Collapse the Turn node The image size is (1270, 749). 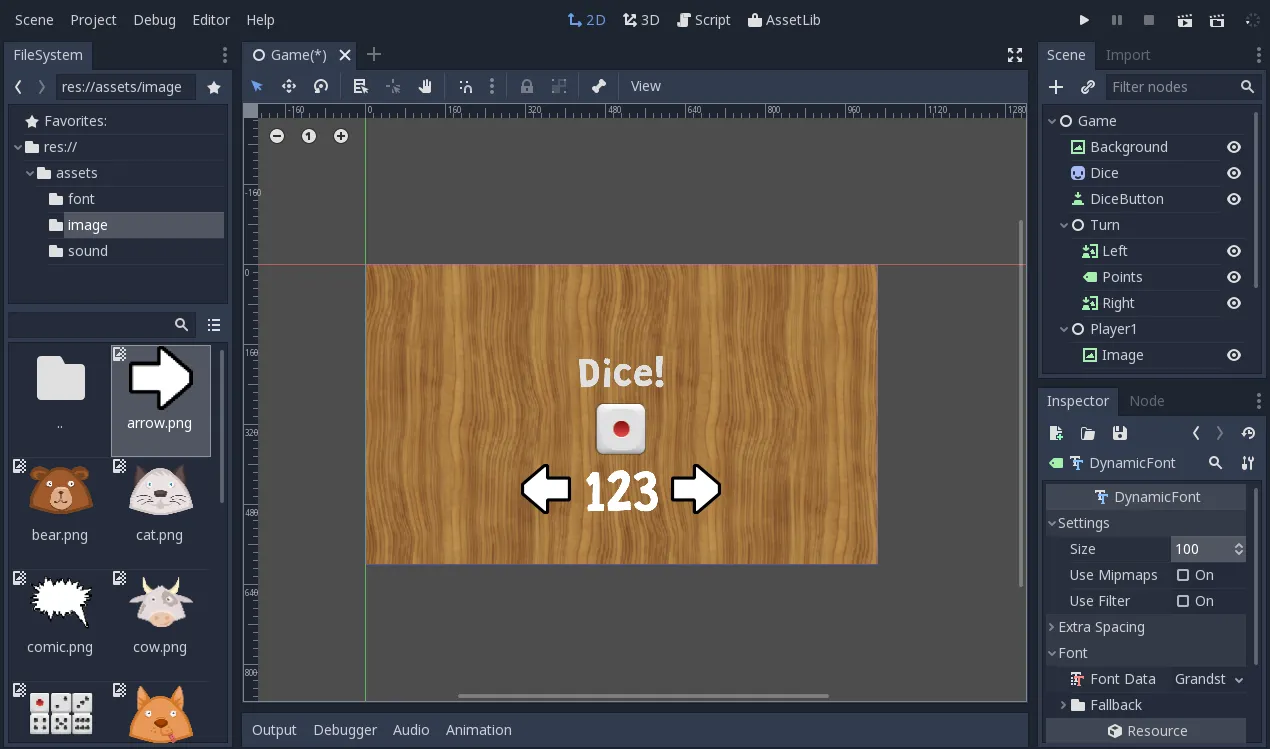click(1064, 225)
